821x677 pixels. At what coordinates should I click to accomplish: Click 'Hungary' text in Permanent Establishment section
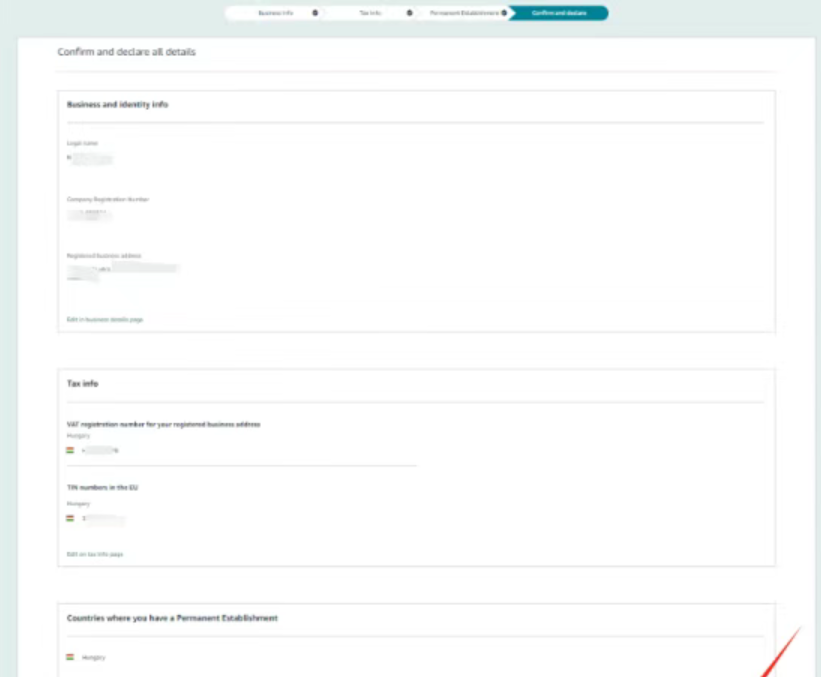point(94,658)
